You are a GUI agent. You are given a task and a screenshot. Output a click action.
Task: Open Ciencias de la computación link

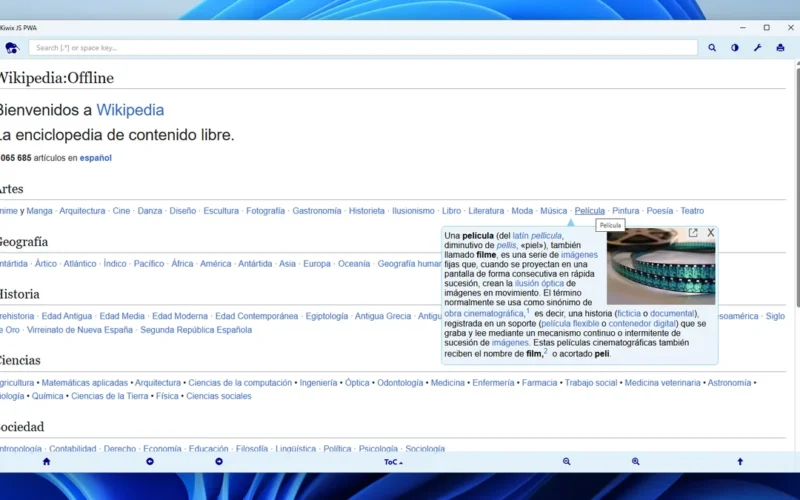[240, 383]
